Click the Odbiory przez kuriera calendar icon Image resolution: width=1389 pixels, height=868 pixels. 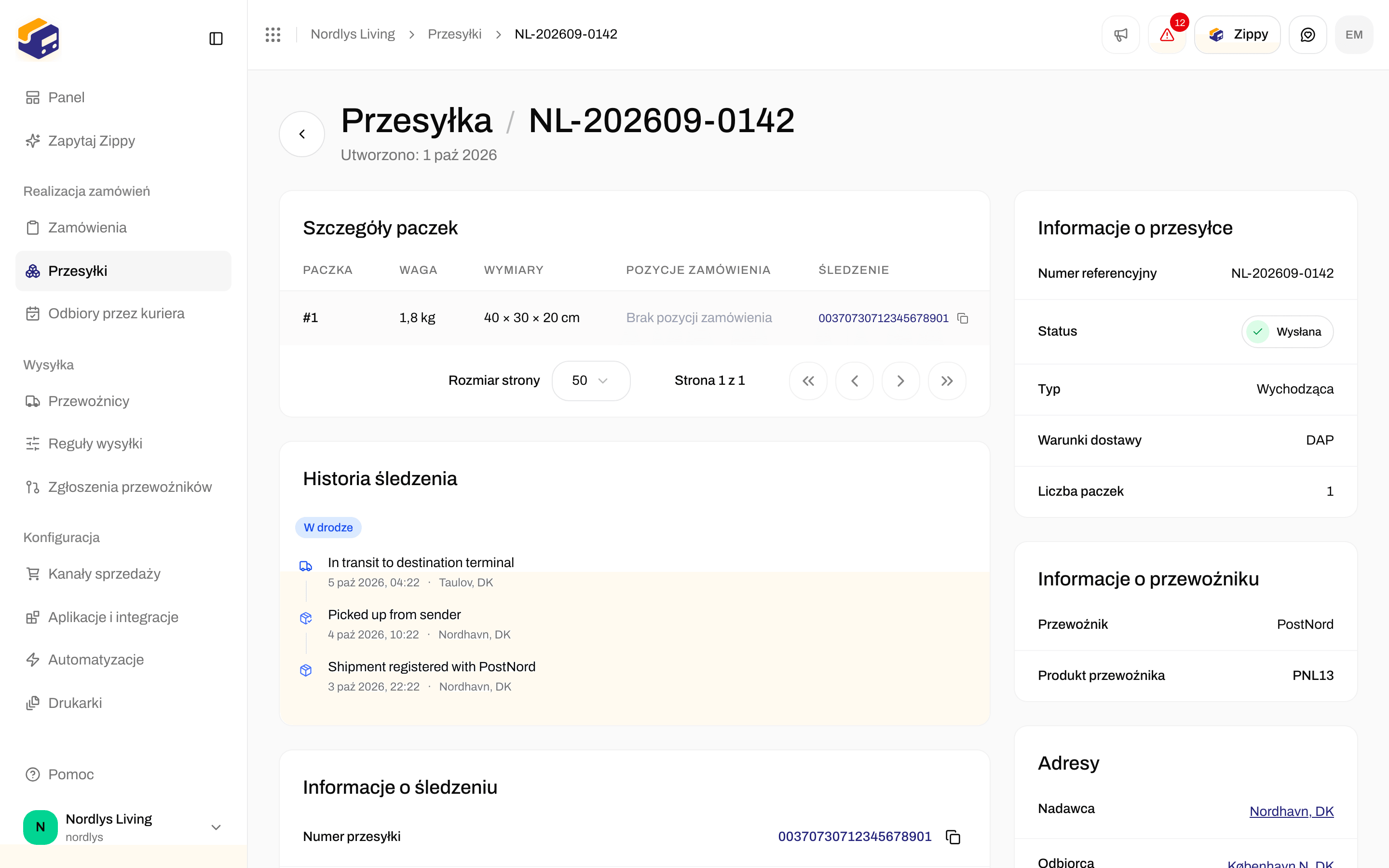(33, 313)
